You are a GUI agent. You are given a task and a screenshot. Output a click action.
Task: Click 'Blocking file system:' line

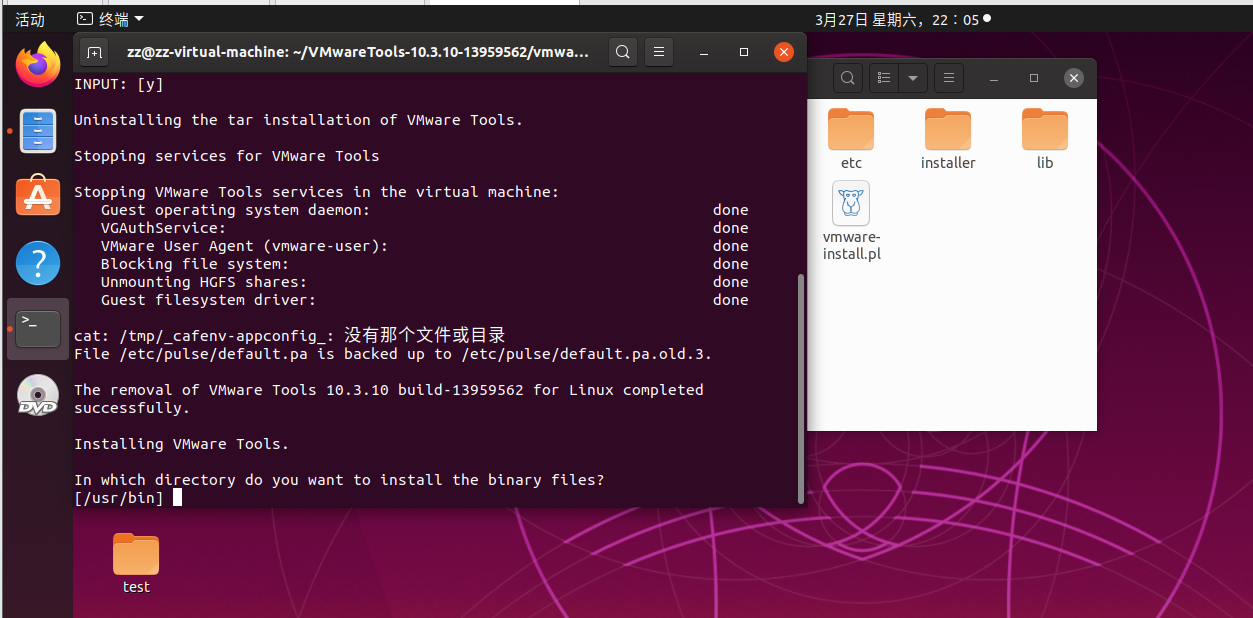pyautogui.click(x=195, y=264)
